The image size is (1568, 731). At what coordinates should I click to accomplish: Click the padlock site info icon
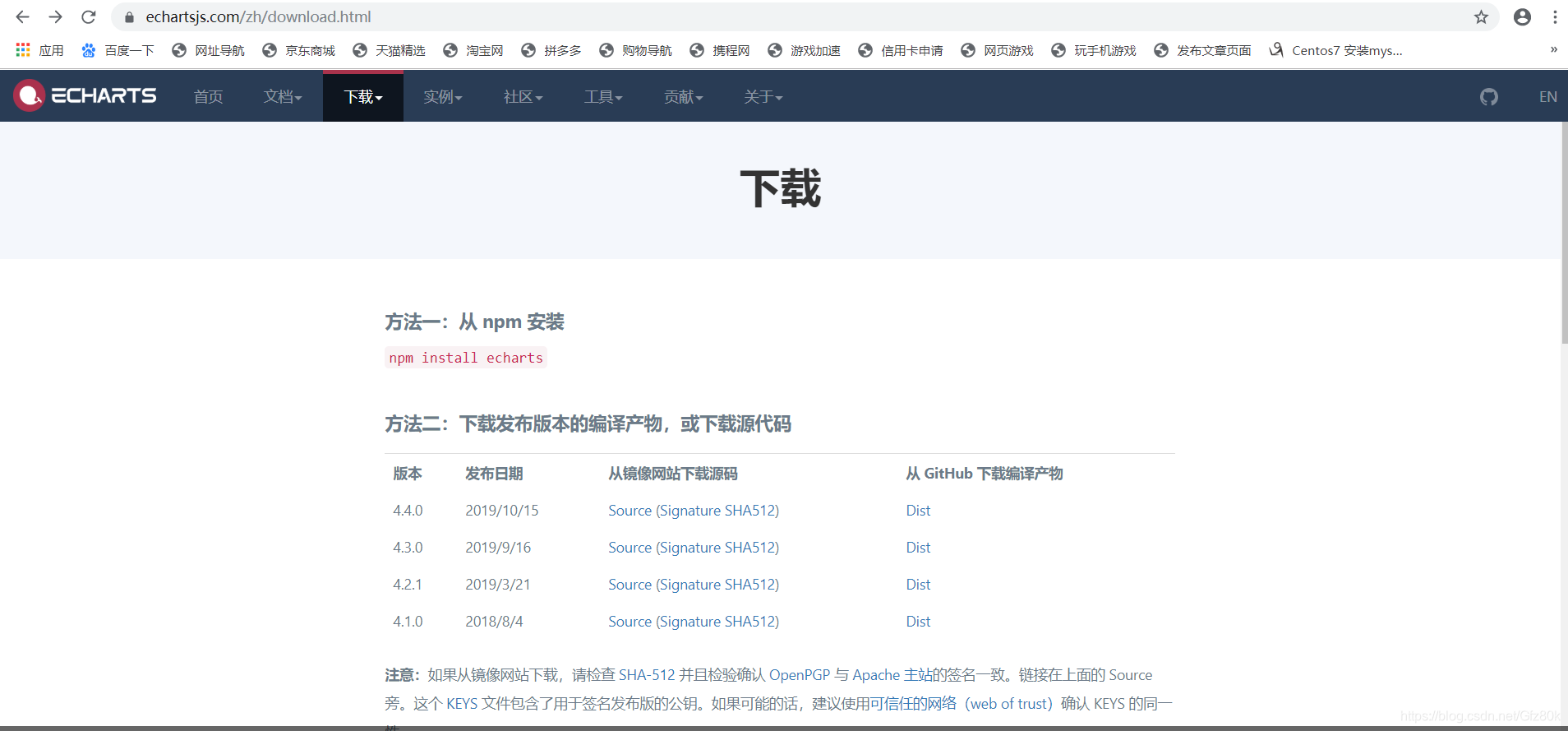(129, 16)
